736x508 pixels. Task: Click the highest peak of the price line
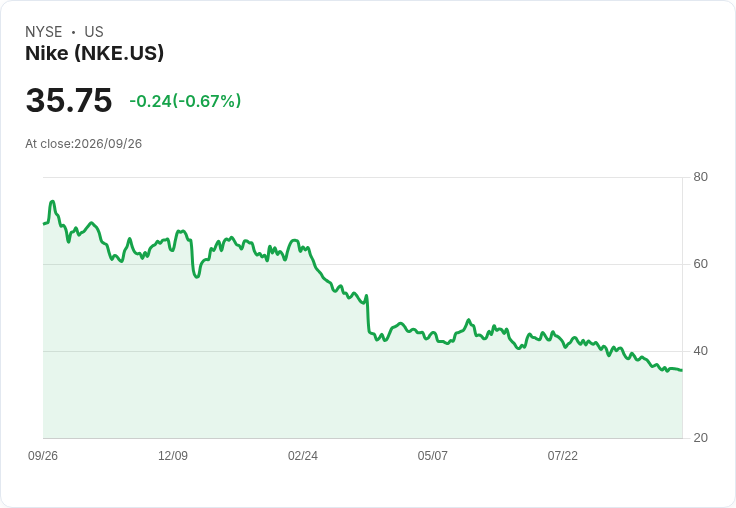pyautogui.click(x=52, y=202)
